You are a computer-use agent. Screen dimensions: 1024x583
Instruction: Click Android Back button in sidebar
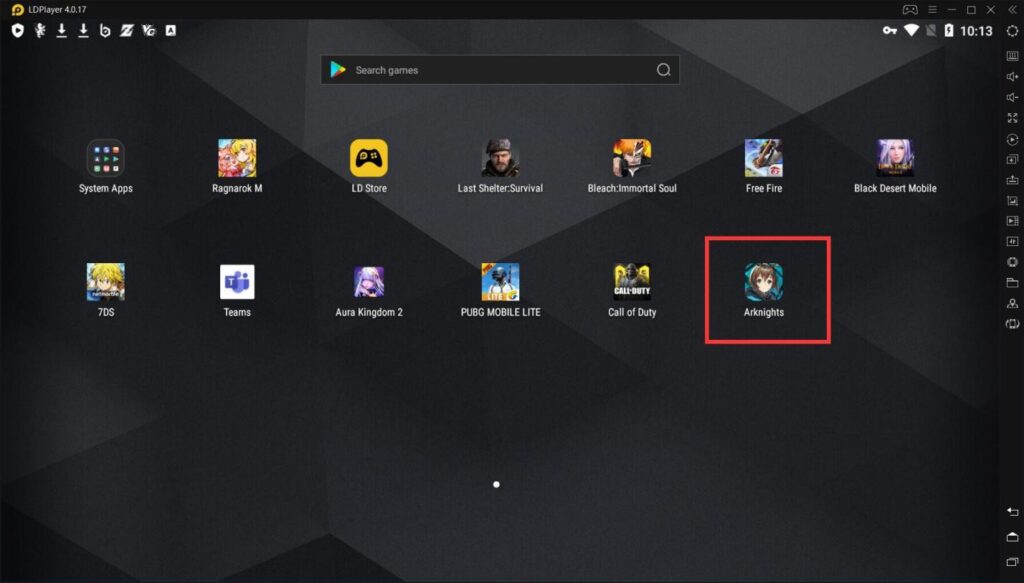point(1012,512)
